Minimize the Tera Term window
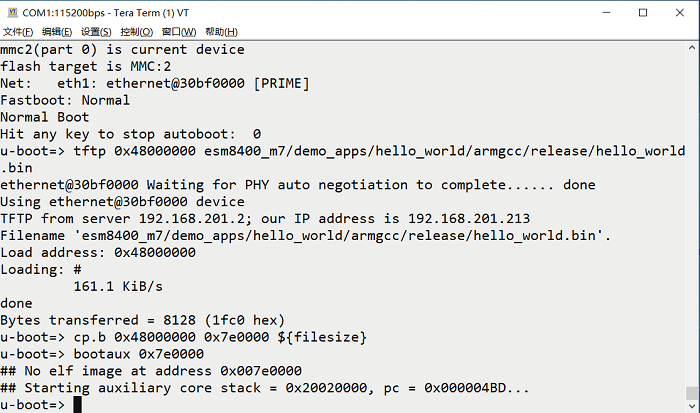 (606, 13)
